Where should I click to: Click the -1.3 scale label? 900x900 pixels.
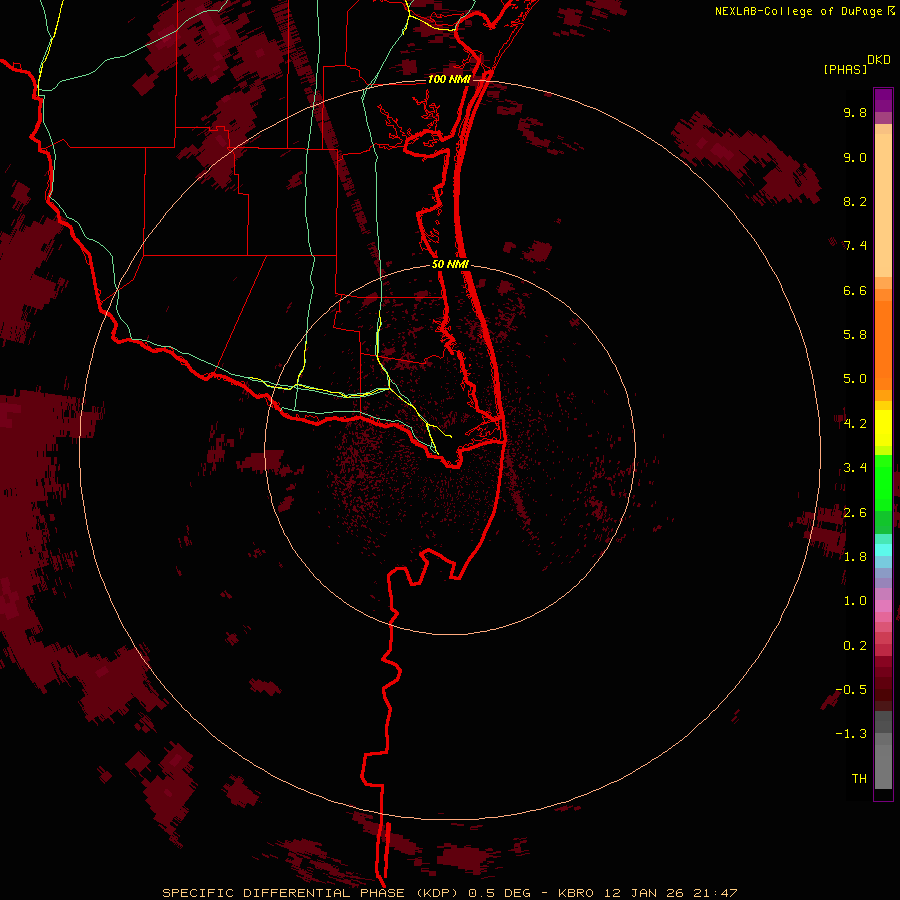click(851, 734)
